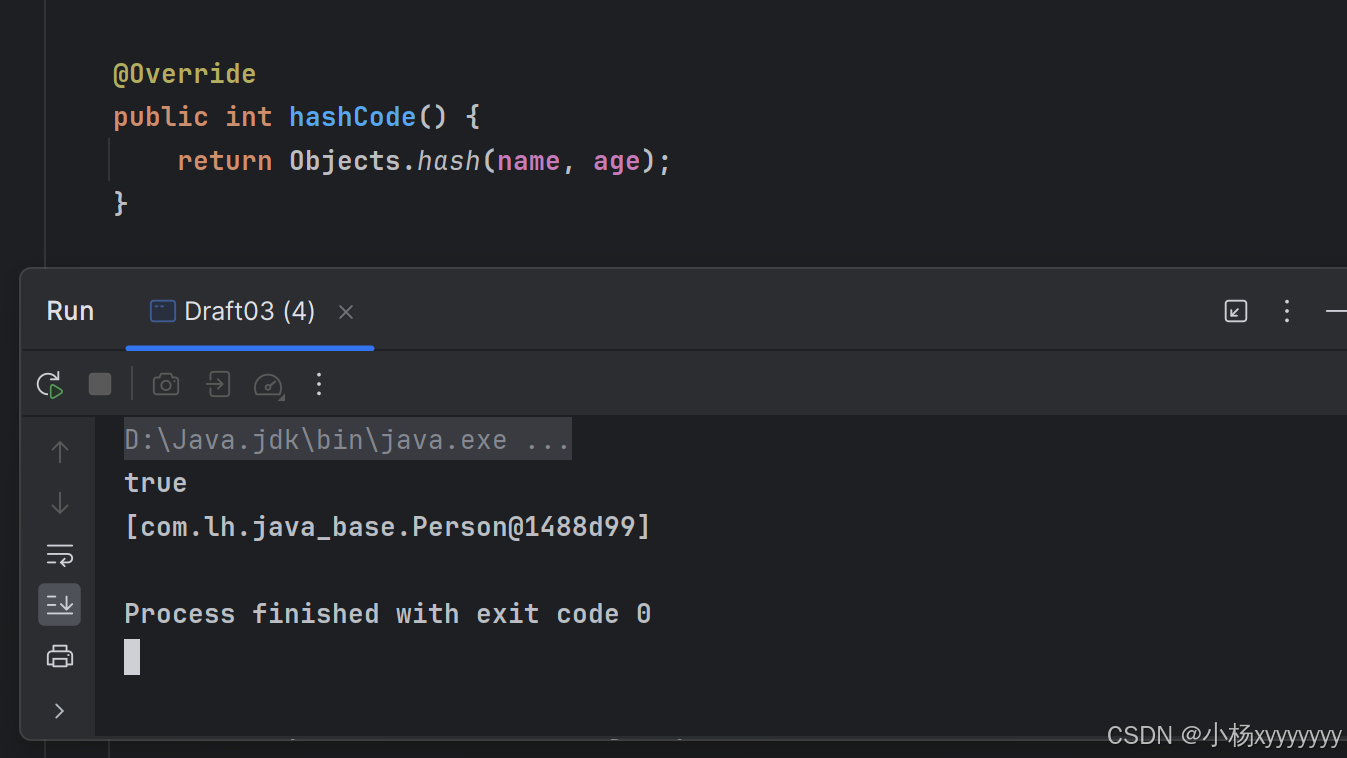Click the blue active-tab indicator bar
This screenshot has width=1347, height=758.
tap(249, 349)
